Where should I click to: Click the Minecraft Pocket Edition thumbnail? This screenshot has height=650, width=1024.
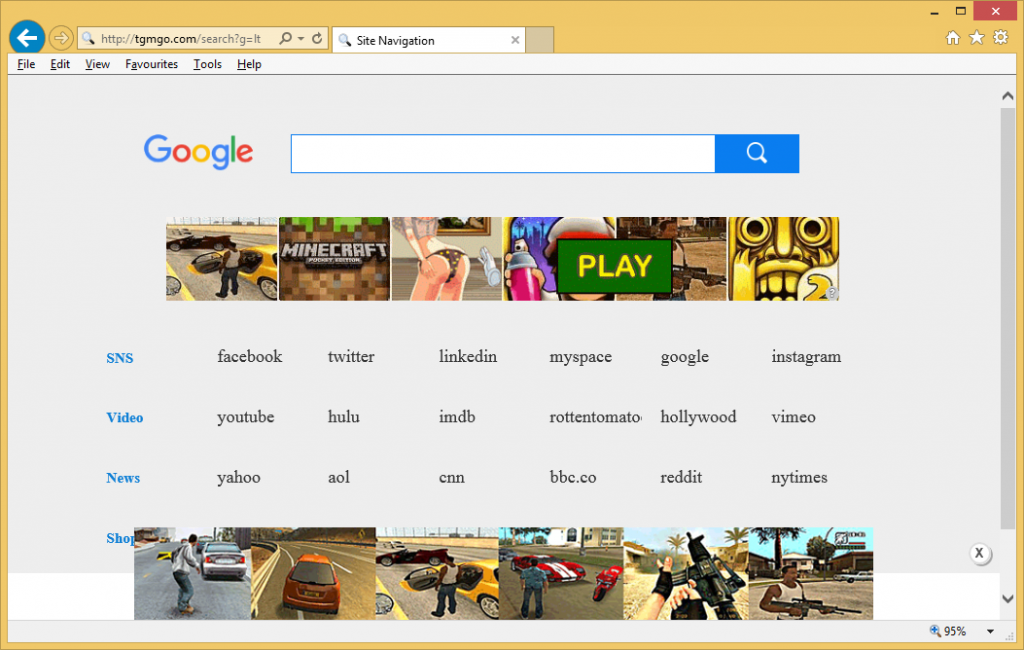[x=334, y=259]
